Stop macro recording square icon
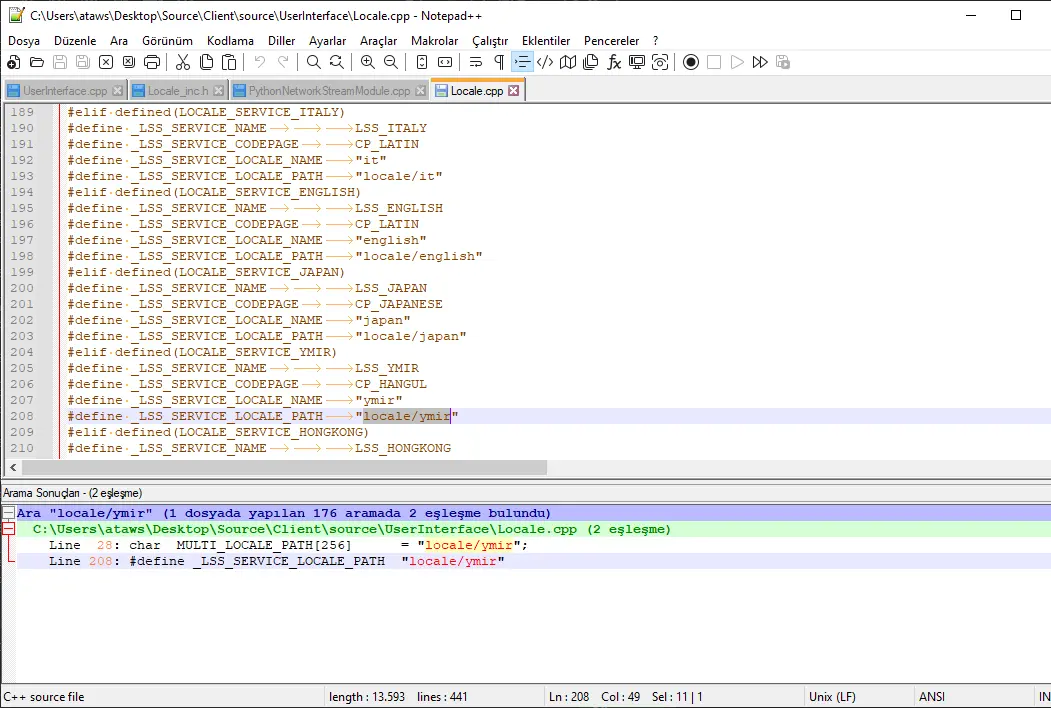This screenshot has height=708, width=1051. (x=714, y=62)
